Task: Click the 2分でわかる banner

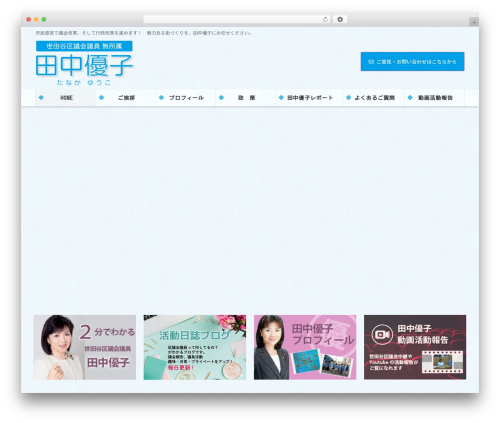Action: (85, 347)
